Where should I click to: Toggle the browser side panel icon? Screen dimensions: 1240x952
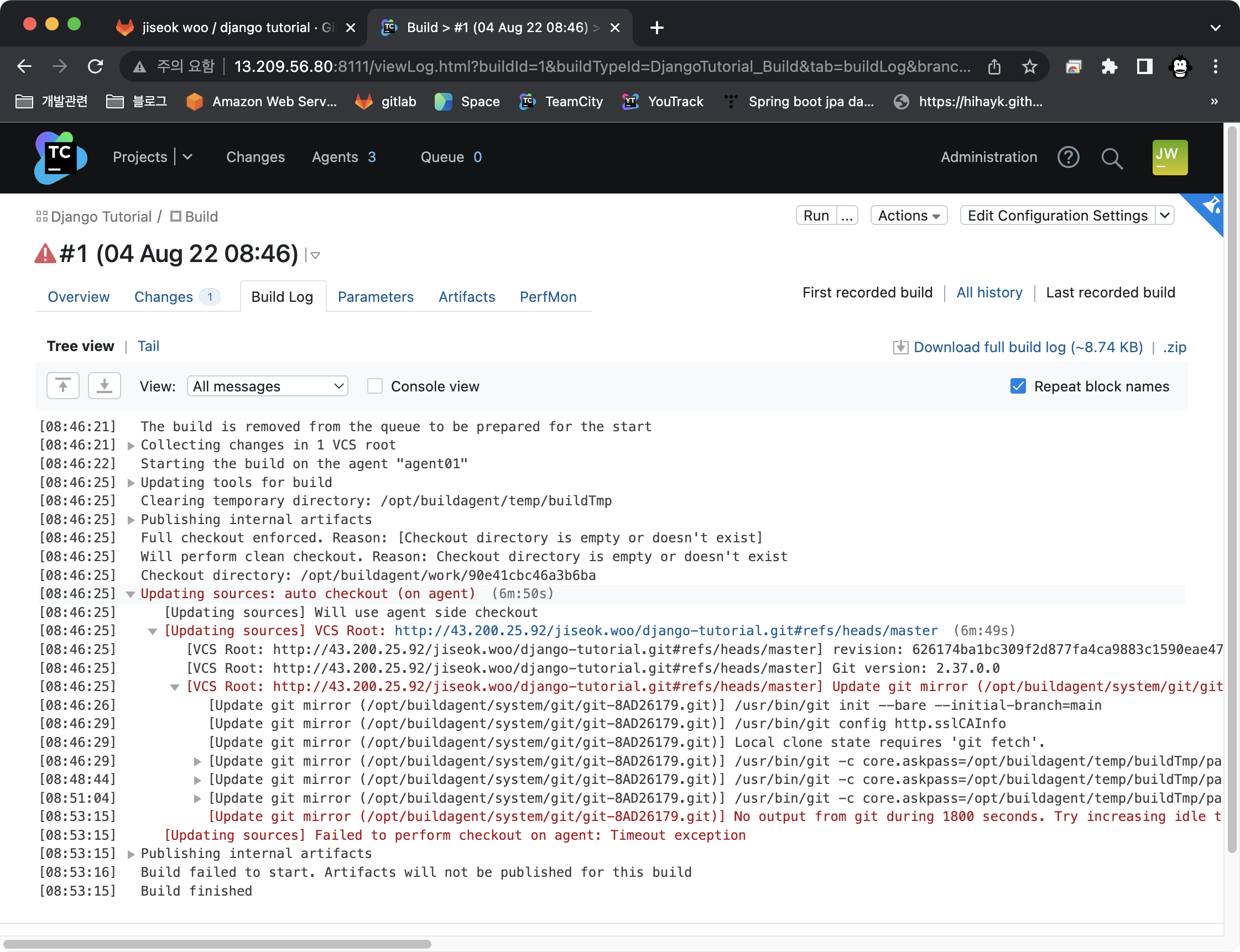(x=1145, y=67)
